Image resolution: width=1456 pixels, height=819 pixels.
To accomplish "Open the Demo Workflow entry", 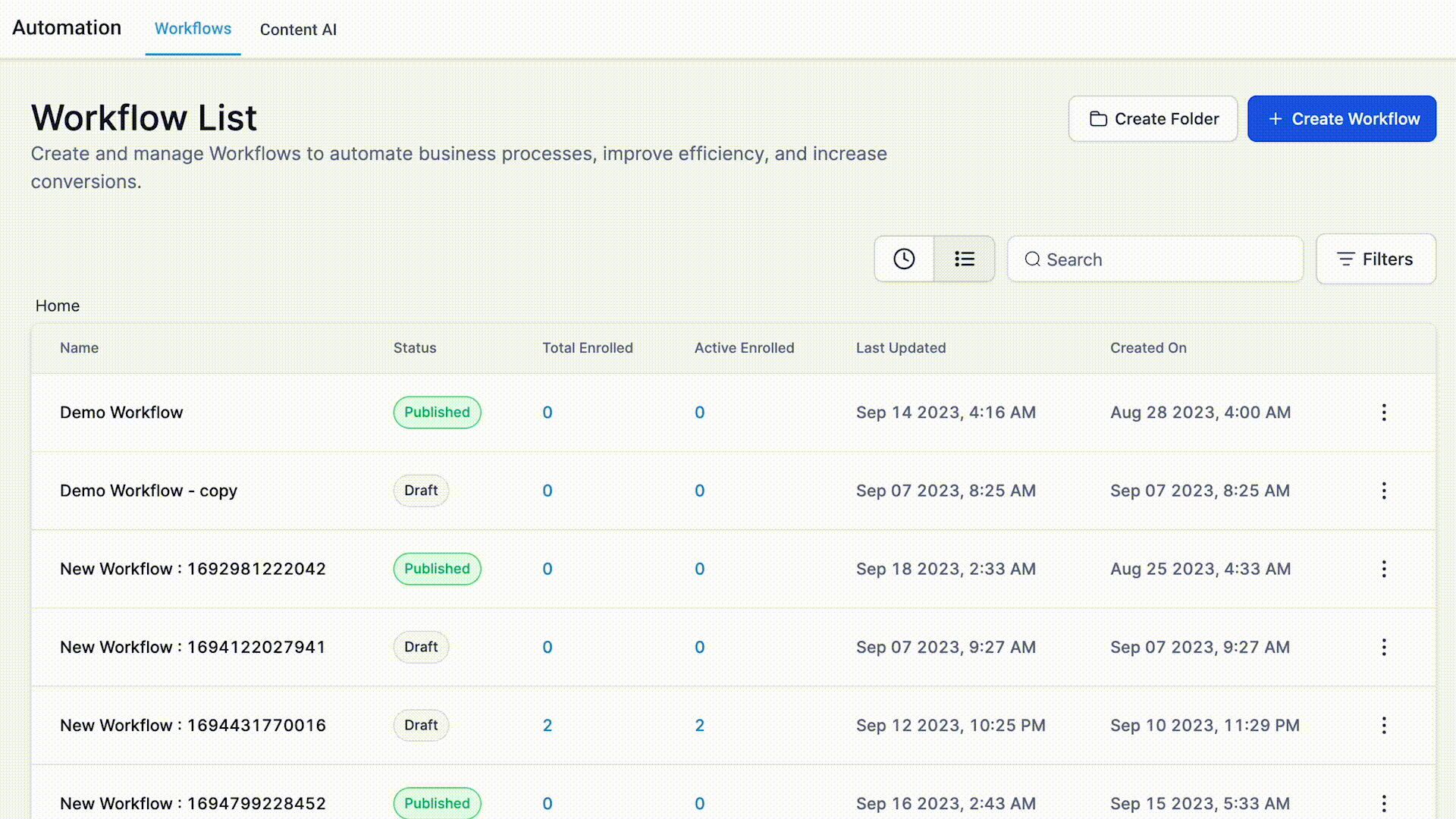I will [121, 413].
